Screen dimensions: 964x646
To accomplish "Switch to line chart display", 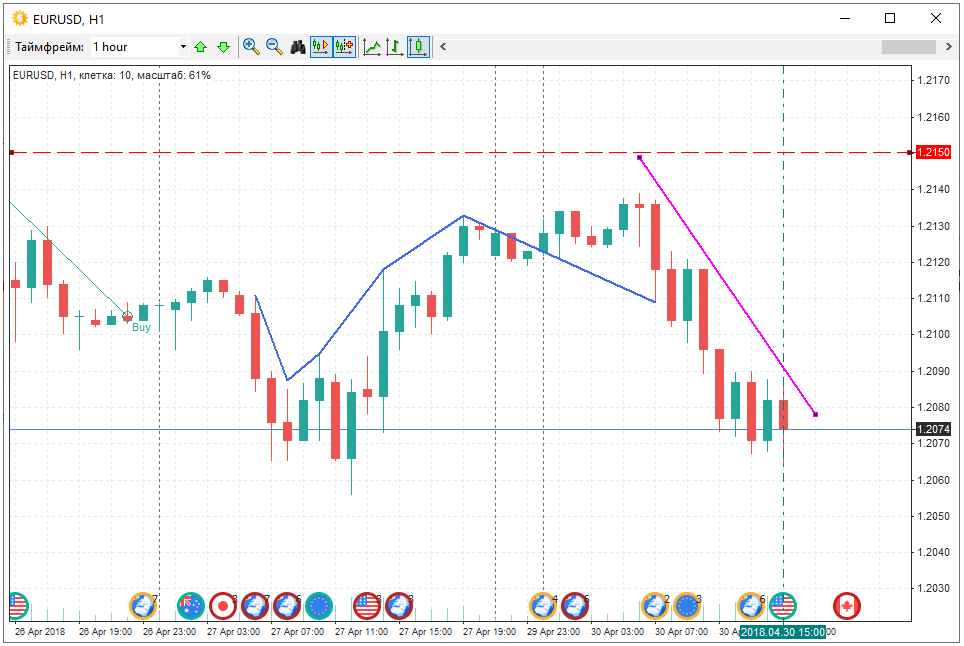I will 372,47.
